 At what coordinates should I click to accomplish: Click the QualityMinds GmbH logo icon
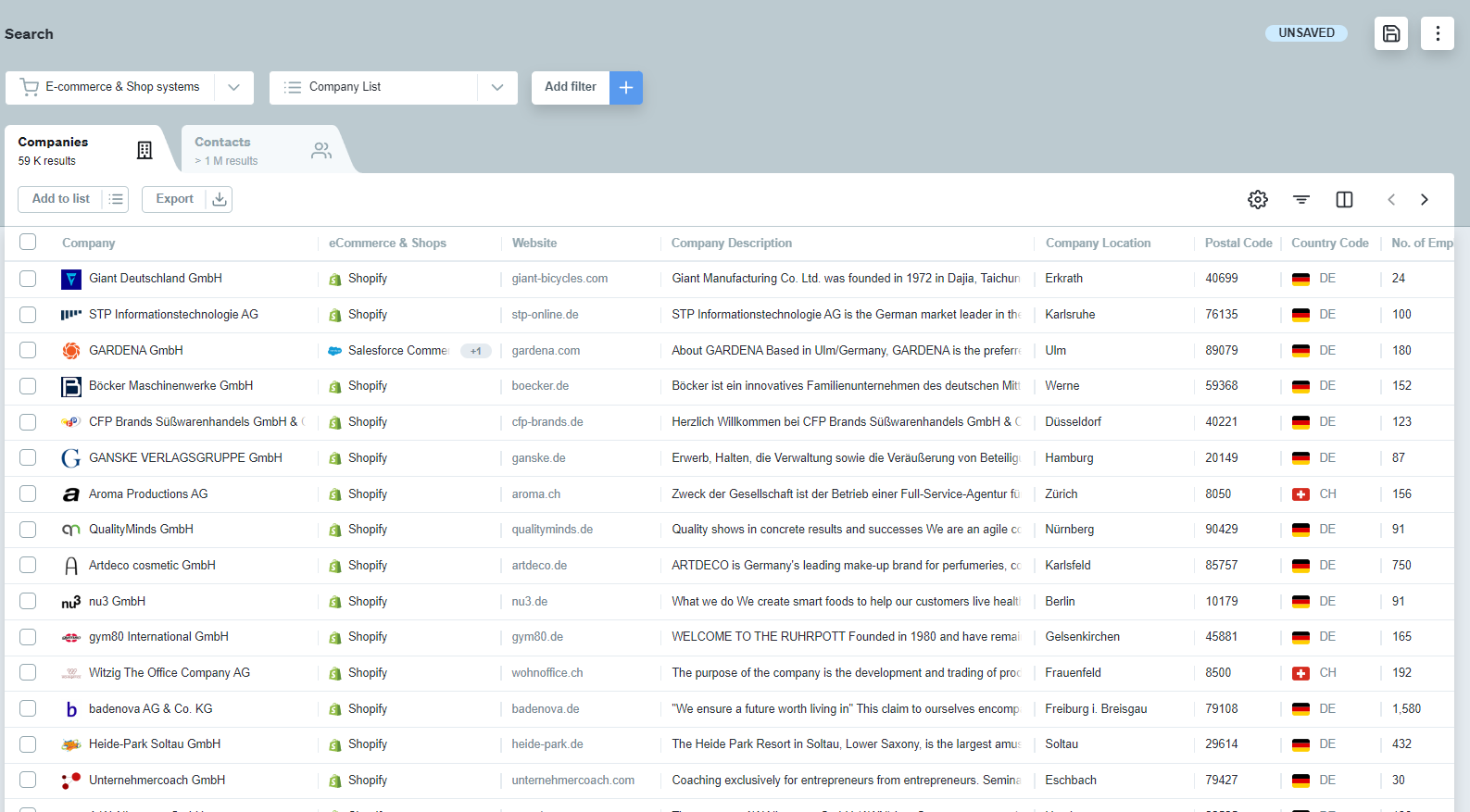pos(71,530)
